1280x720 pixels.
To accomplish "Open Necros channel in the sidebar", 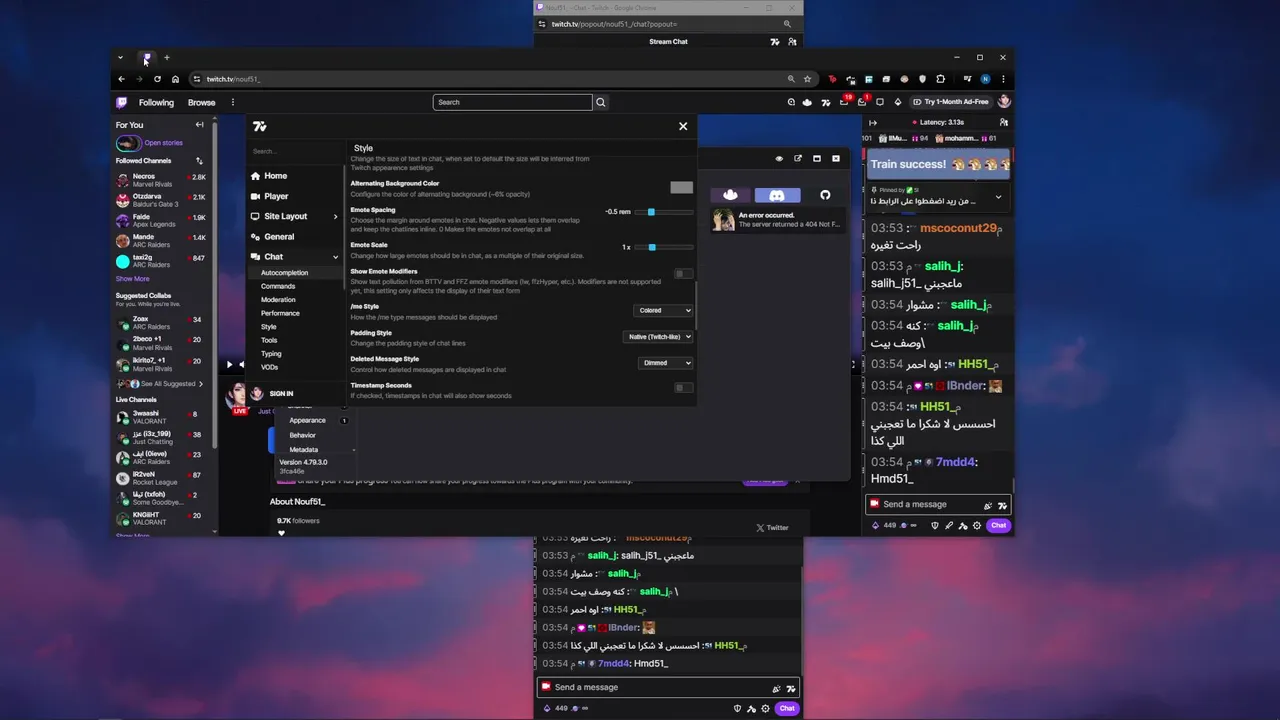I will pos(161,180).
